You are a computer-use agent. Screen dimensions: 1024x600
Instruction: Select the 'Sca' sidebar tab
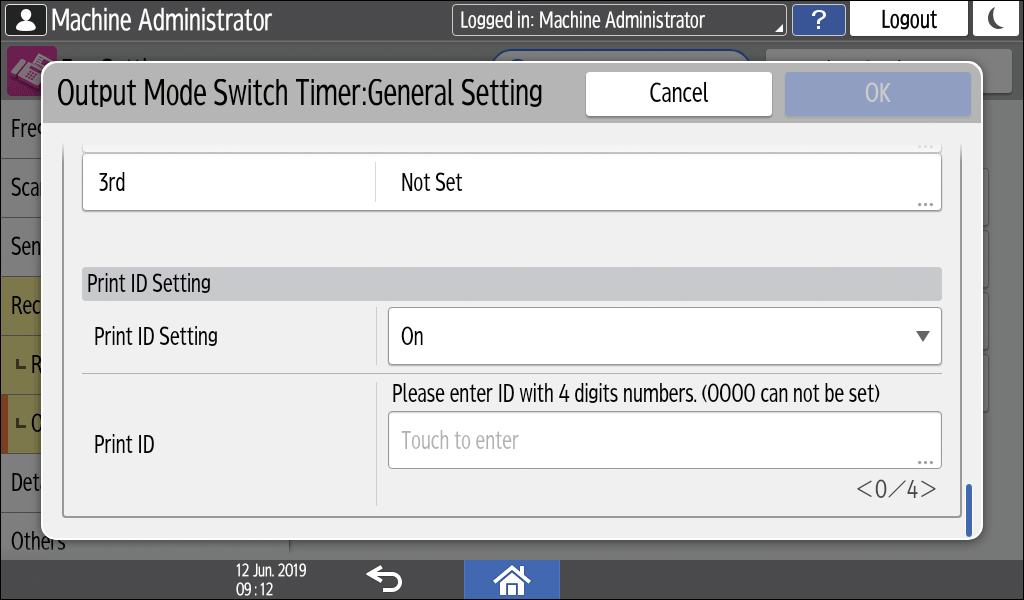coord(22,187)
